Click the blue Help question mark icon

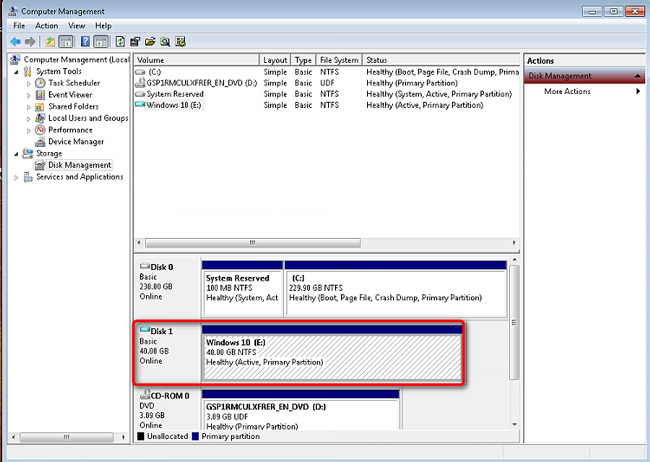coord(85,41)
